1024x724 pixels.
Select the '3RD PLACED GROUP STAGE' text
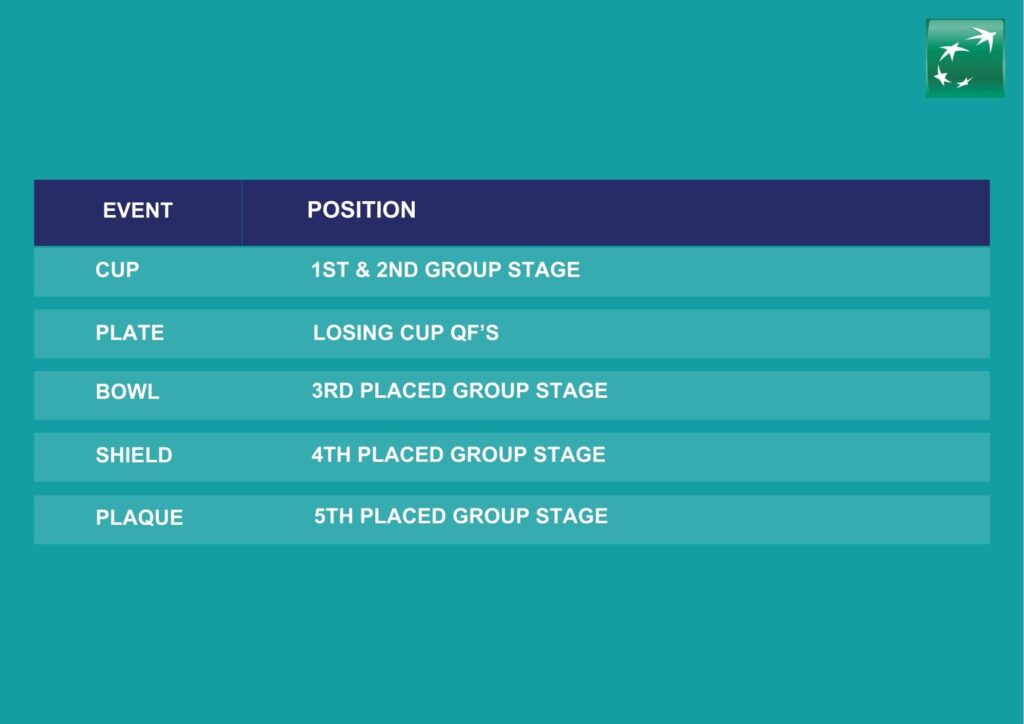click(460, 390)
